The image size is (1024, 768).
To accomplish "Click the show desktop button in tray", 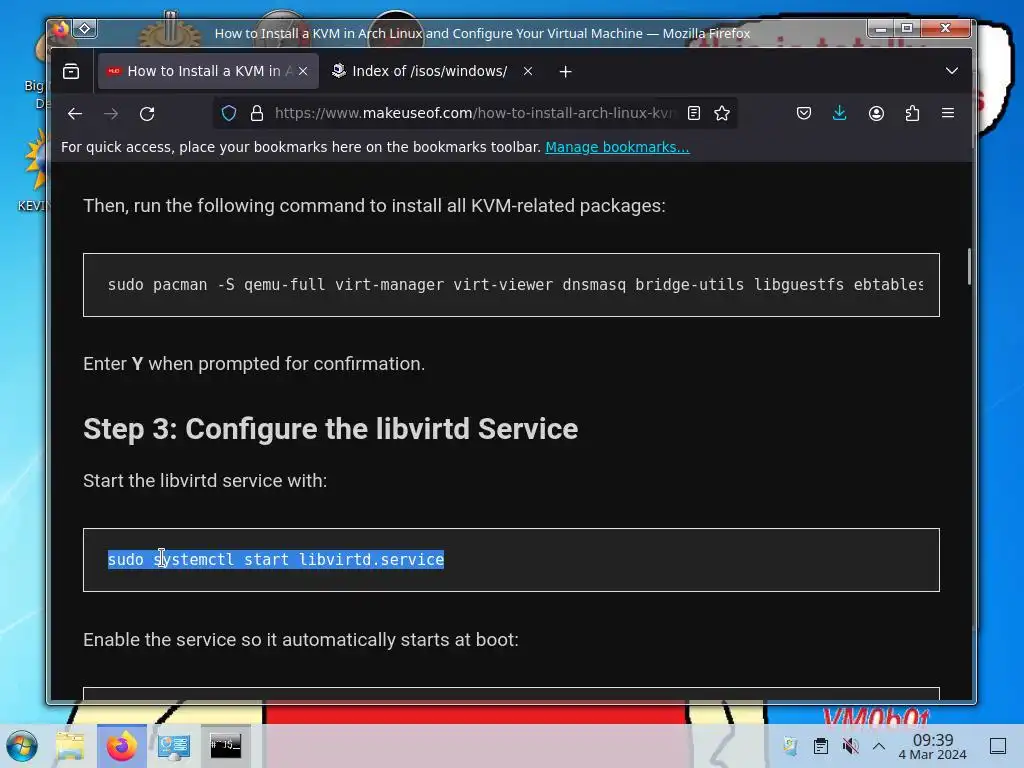I will (998, 746).
